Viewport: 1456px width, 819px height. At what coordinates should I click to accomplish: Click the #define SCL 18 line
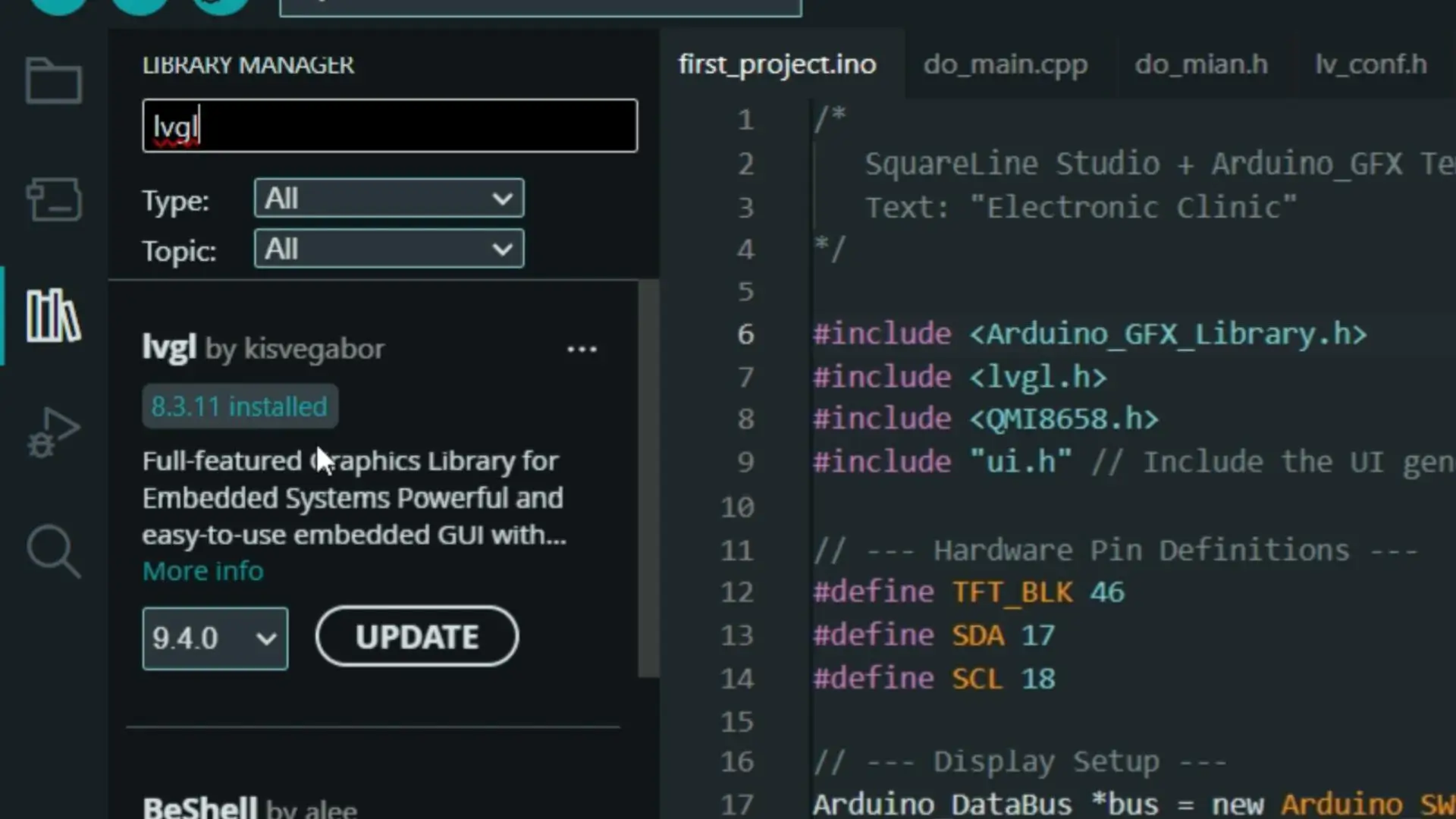click(x=934, y=679)
